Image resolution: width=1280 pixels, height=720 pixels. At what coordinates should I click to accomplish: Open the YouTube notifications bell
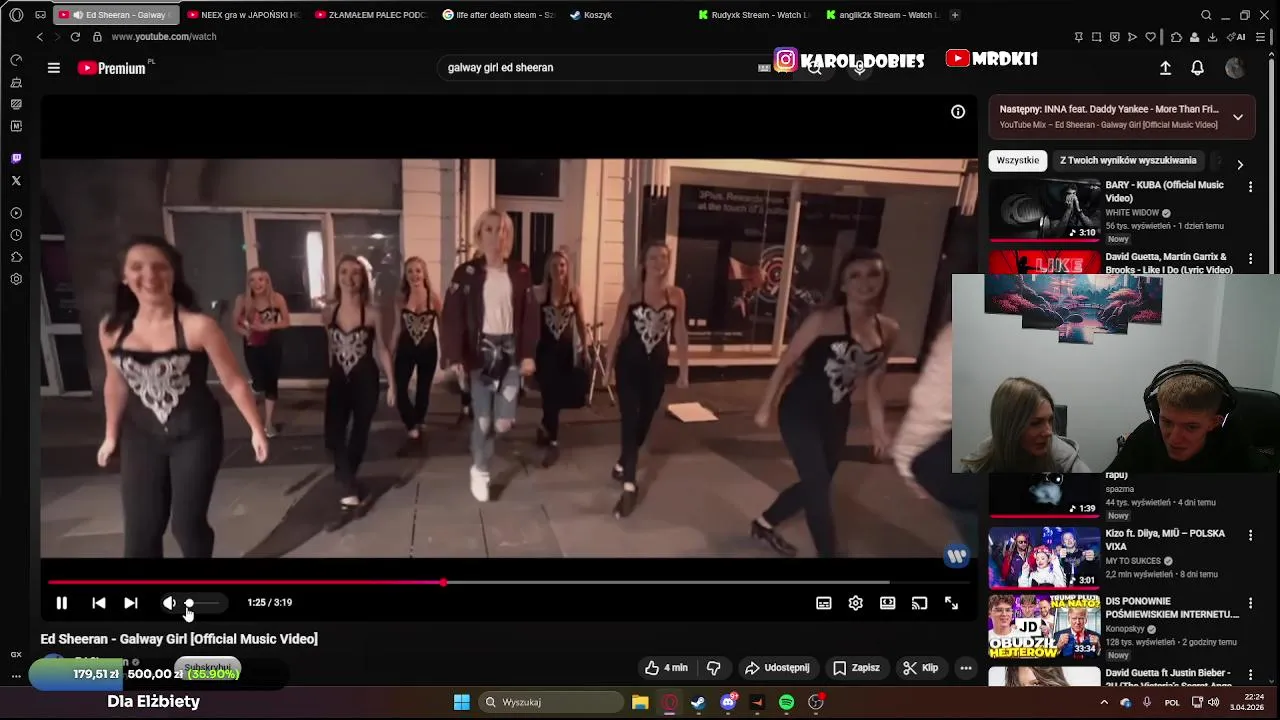1197,68
